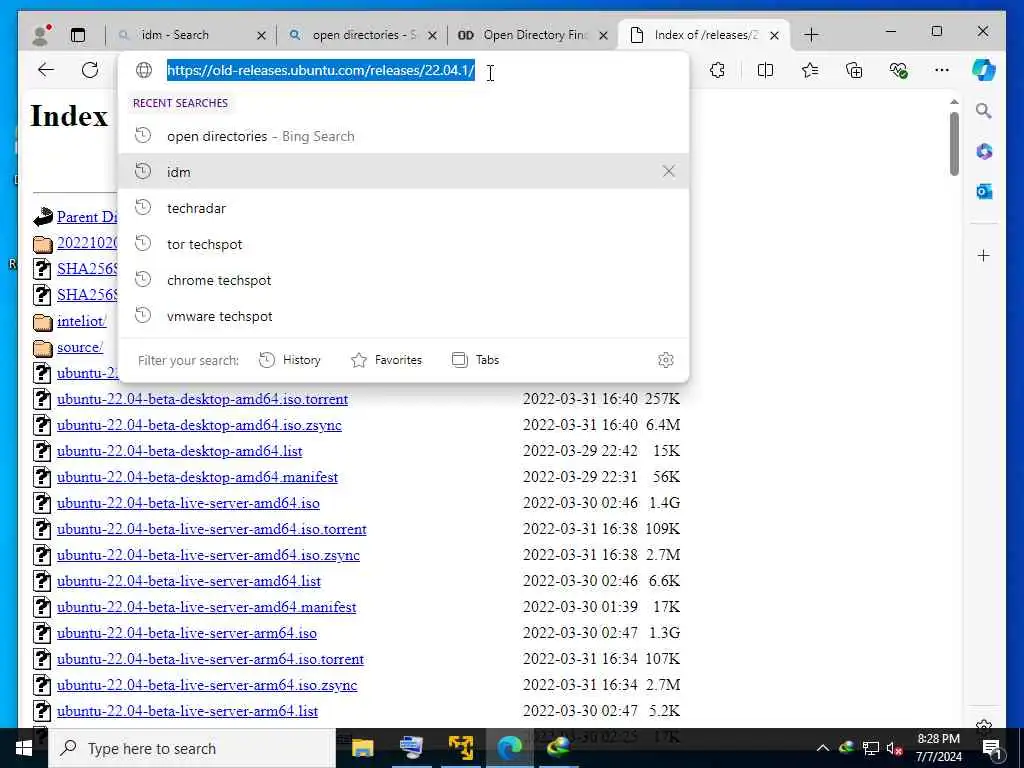Open the Edge profile icon
The height and width of the screenshot is (768, 1024).
(41, 35)
